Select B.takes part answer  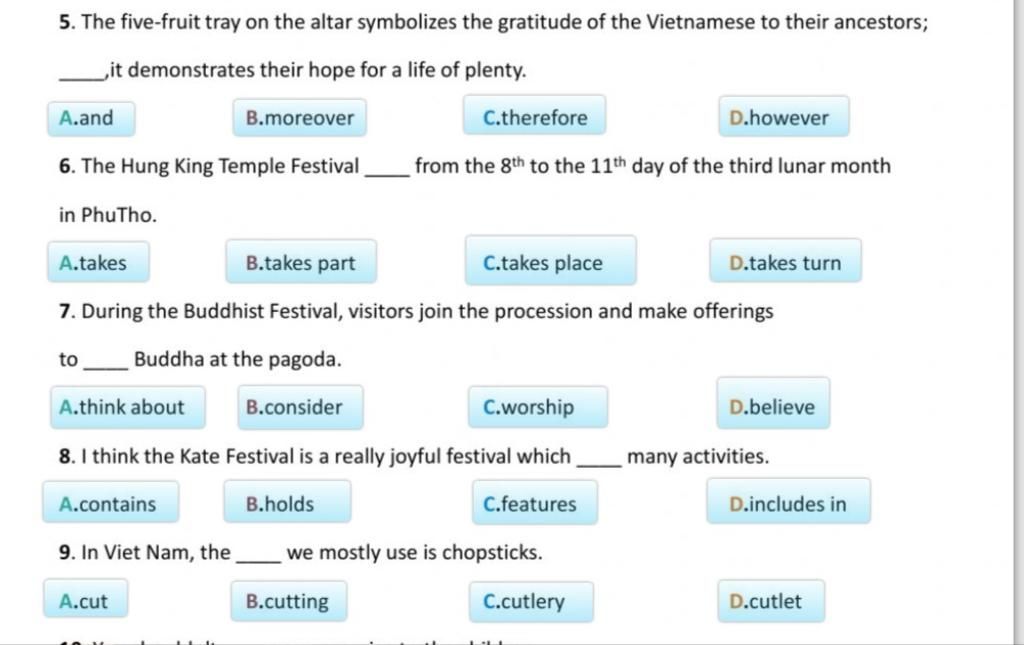pos(301,261)
